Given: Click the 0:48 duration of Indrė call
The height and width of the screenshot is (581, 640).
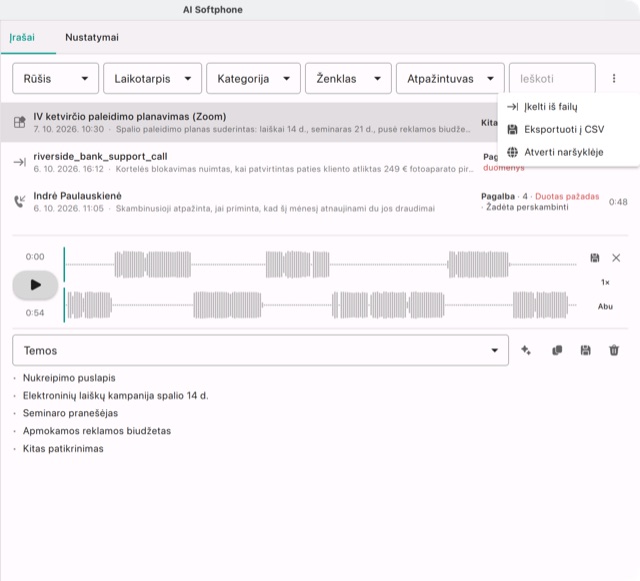Looking at the screenshot, I should click(x=618, y=202).
